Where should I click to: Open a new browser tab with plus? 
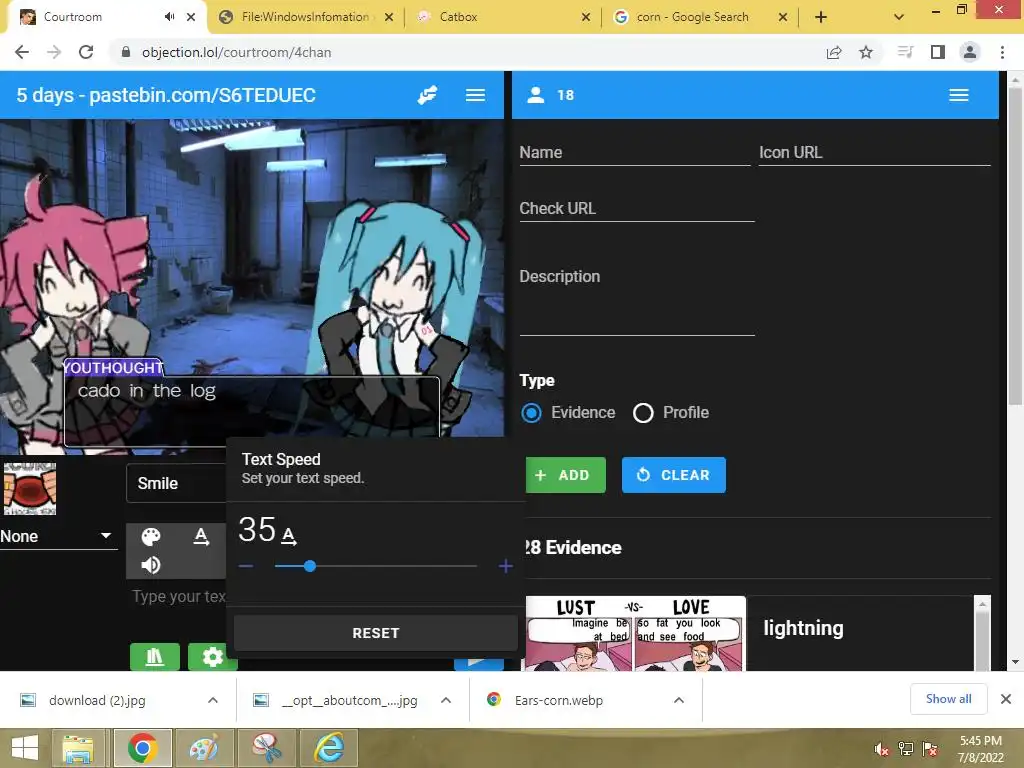tap(821, 17)
